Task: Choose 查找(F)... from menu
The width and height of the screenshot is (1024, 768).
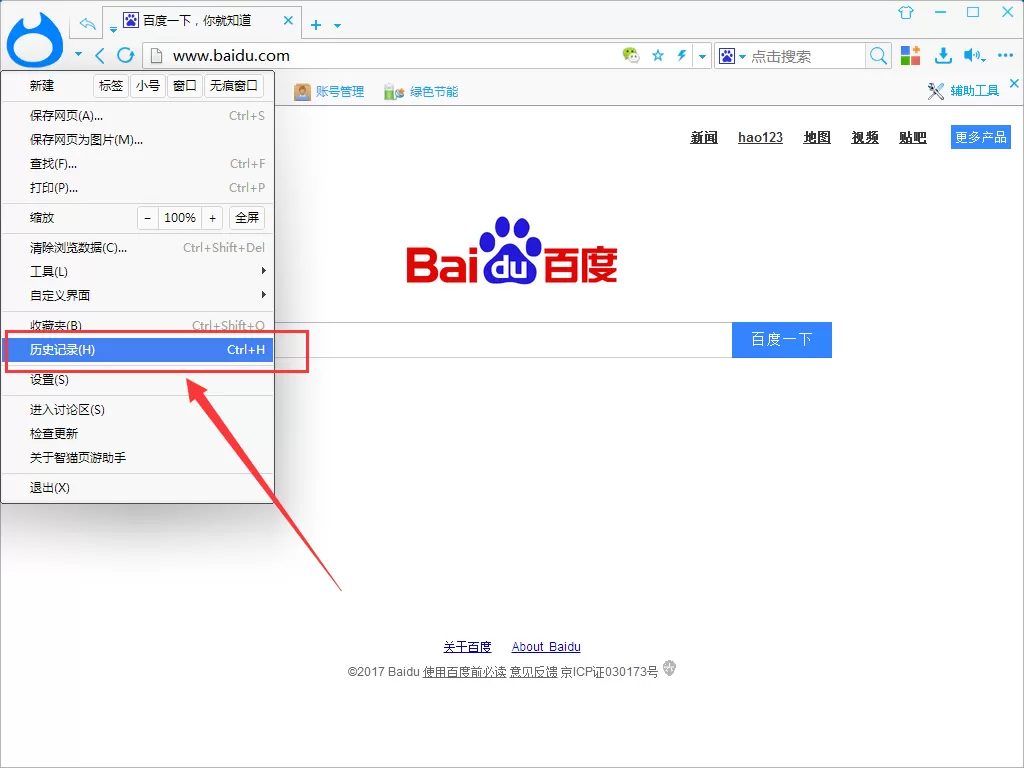Action: point(137,164)
